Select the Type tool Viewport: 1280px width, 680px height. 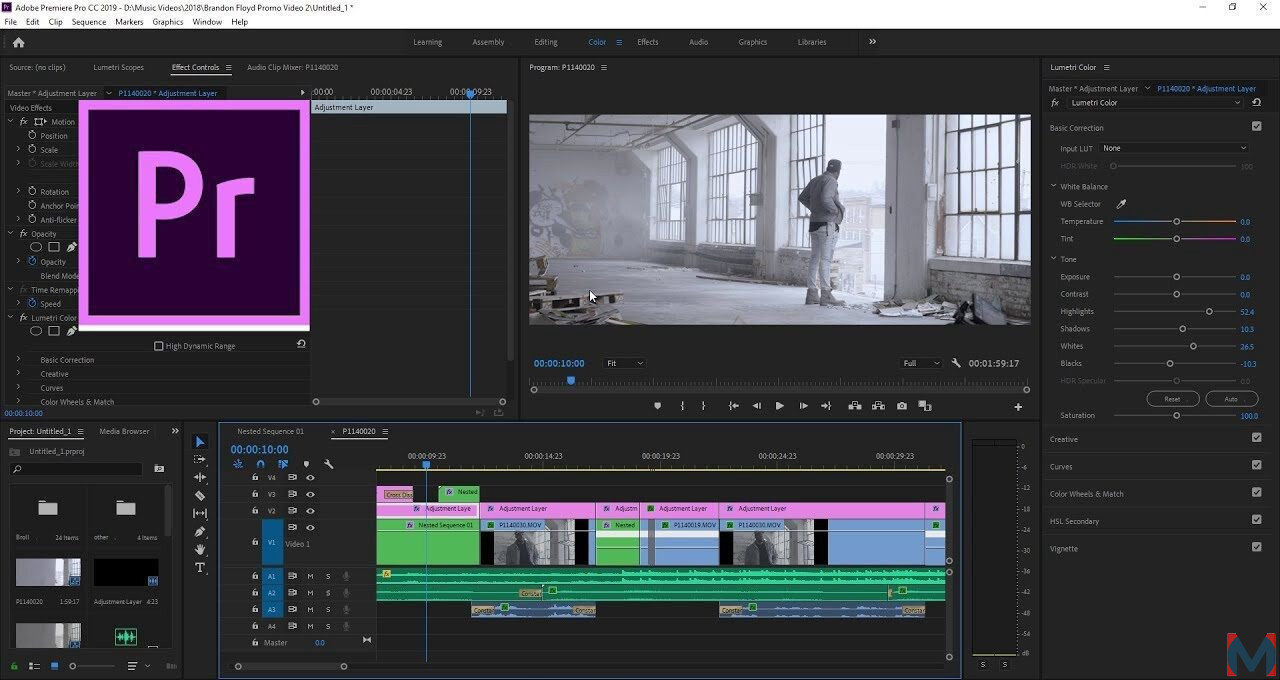point(200,568)
